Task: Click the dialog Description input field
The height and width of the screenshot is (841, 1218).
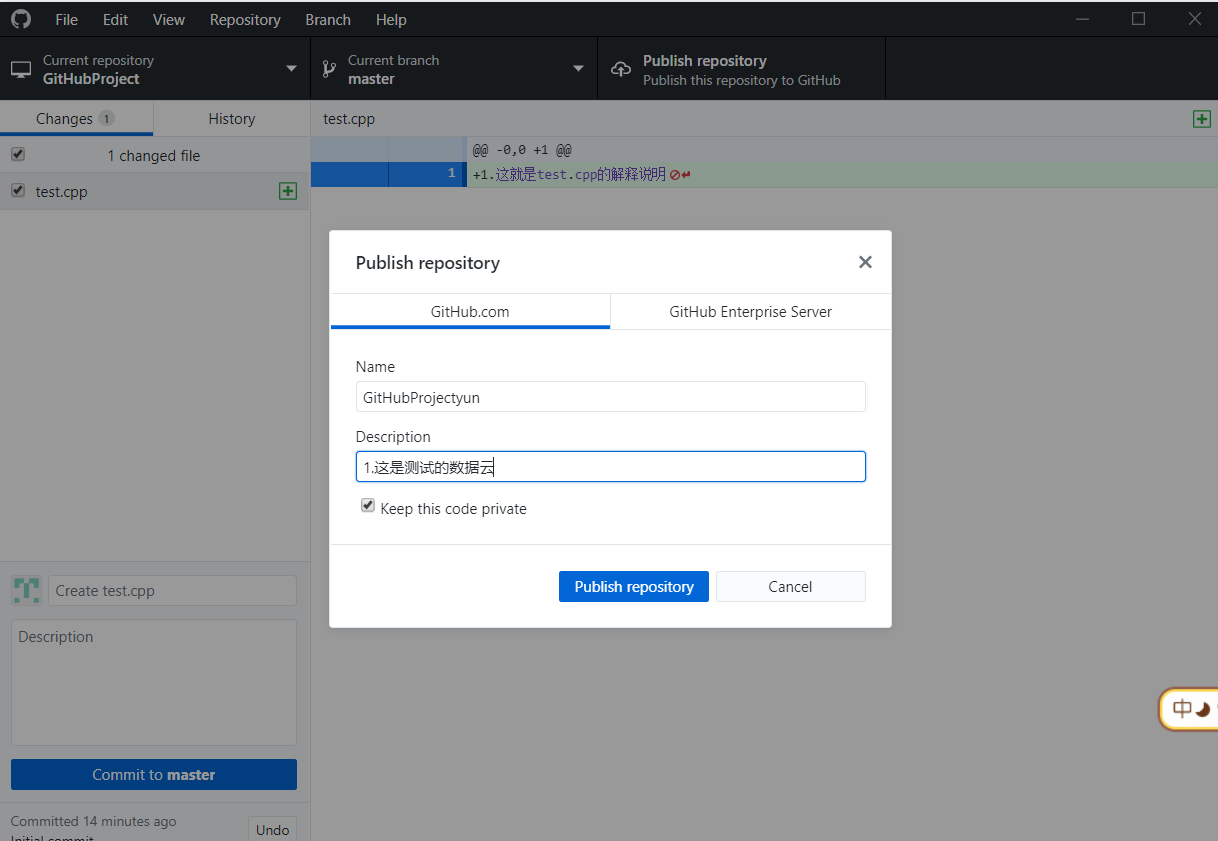Action: tap(611, 467)
